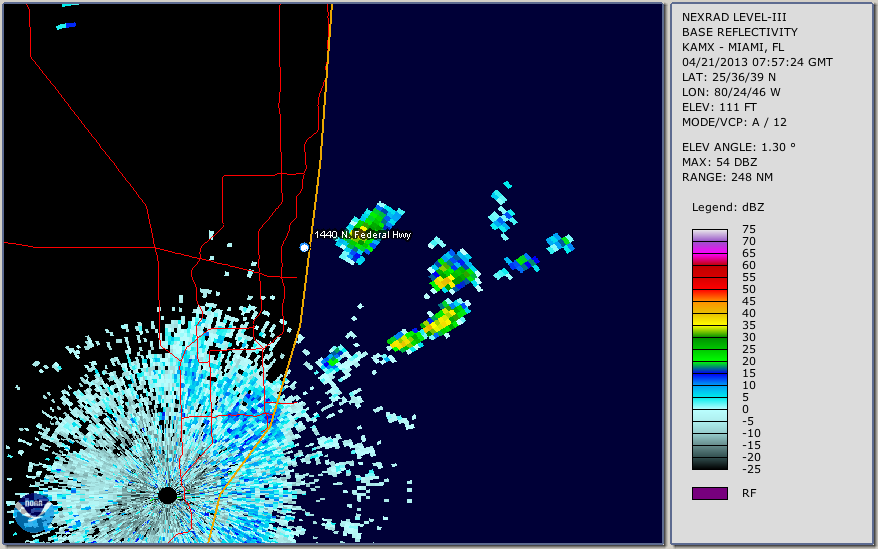Image resolution: width=878 pixels, height=549 pixels.
Task: Click the purple RF color swatch
Action: coord(709,493)
